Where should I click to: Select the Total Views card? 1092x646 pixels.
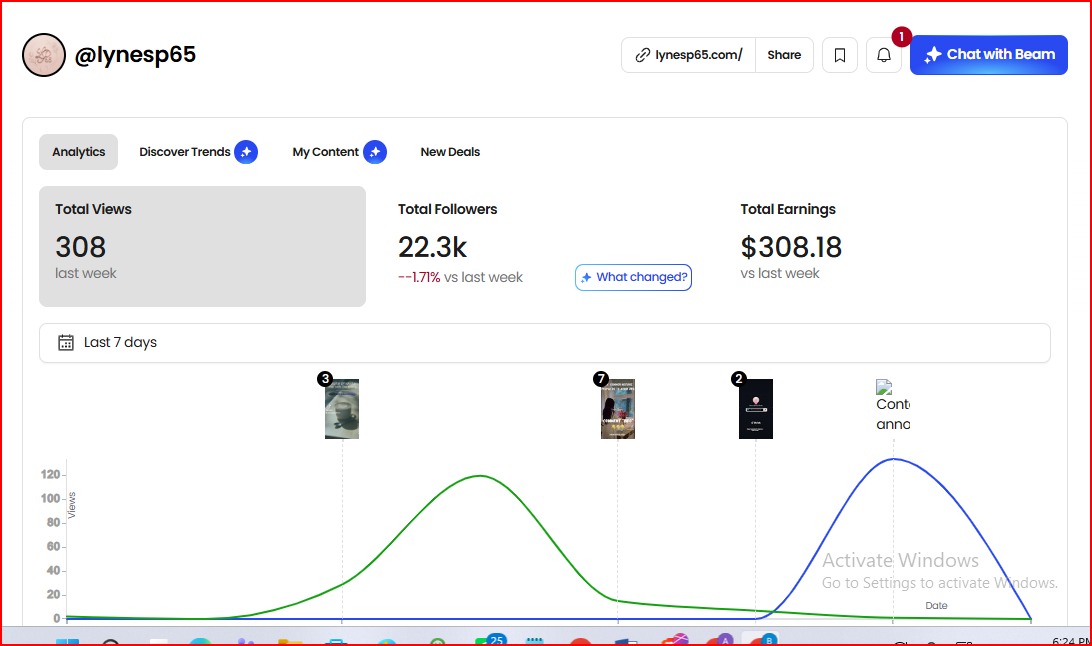click(203, 246)
